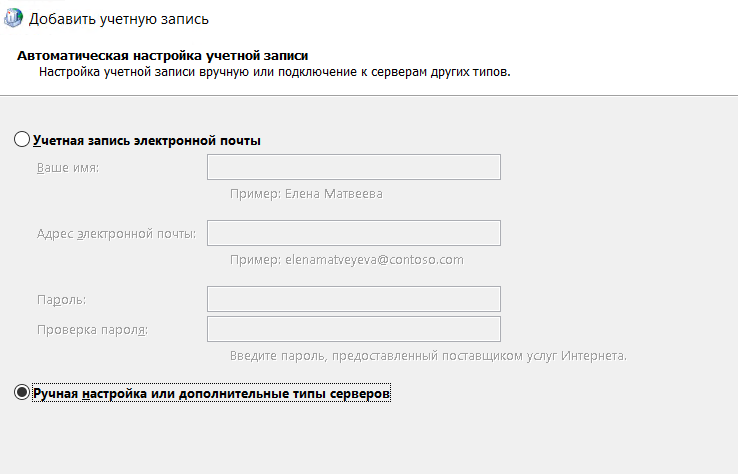Select the "Ручная настройка" radio circle
738x474 pixels.
click(x=23, y=394)
